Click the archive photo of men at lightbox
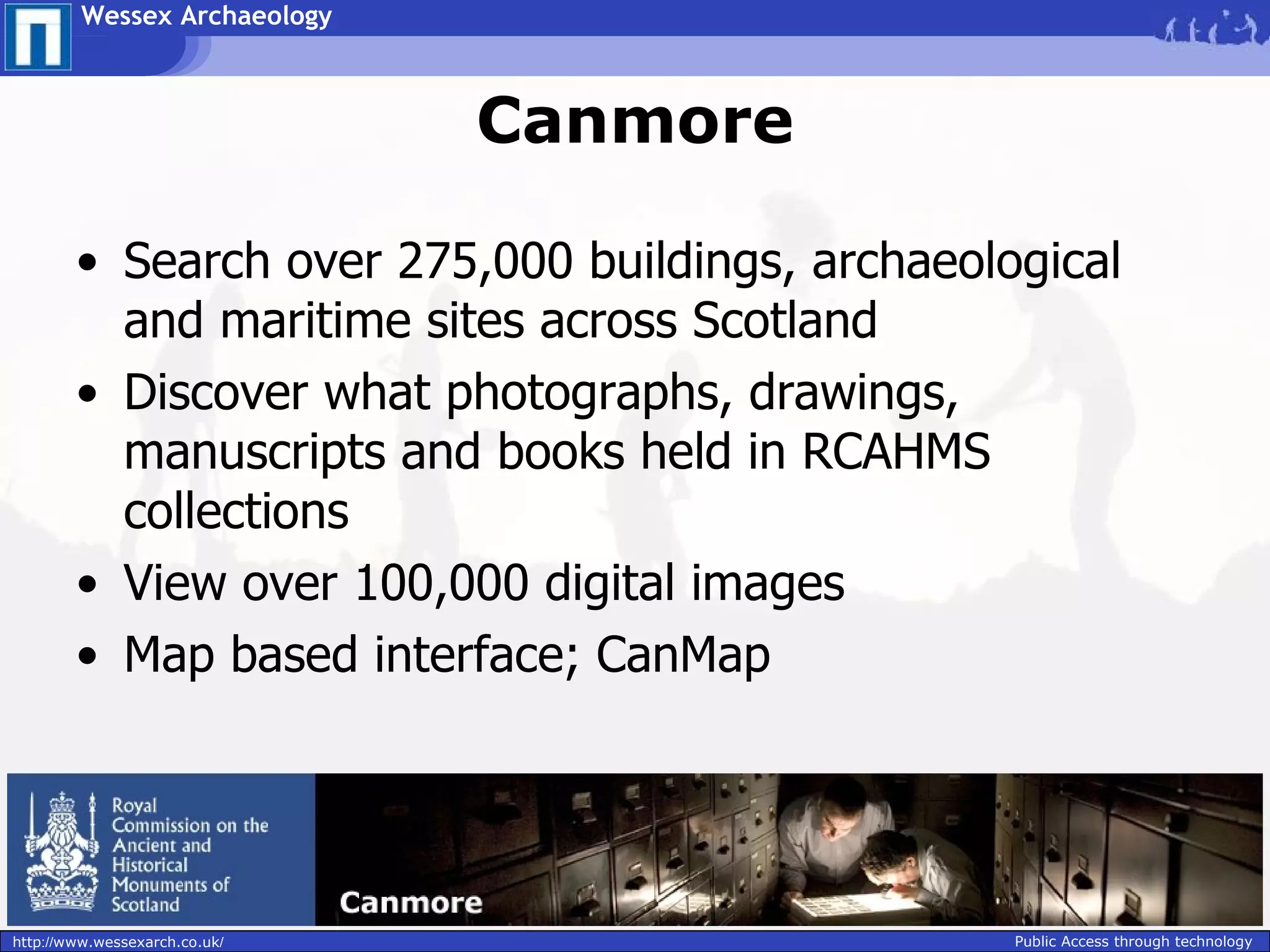This screenshot has width=1270, height=952. point(789,850)
